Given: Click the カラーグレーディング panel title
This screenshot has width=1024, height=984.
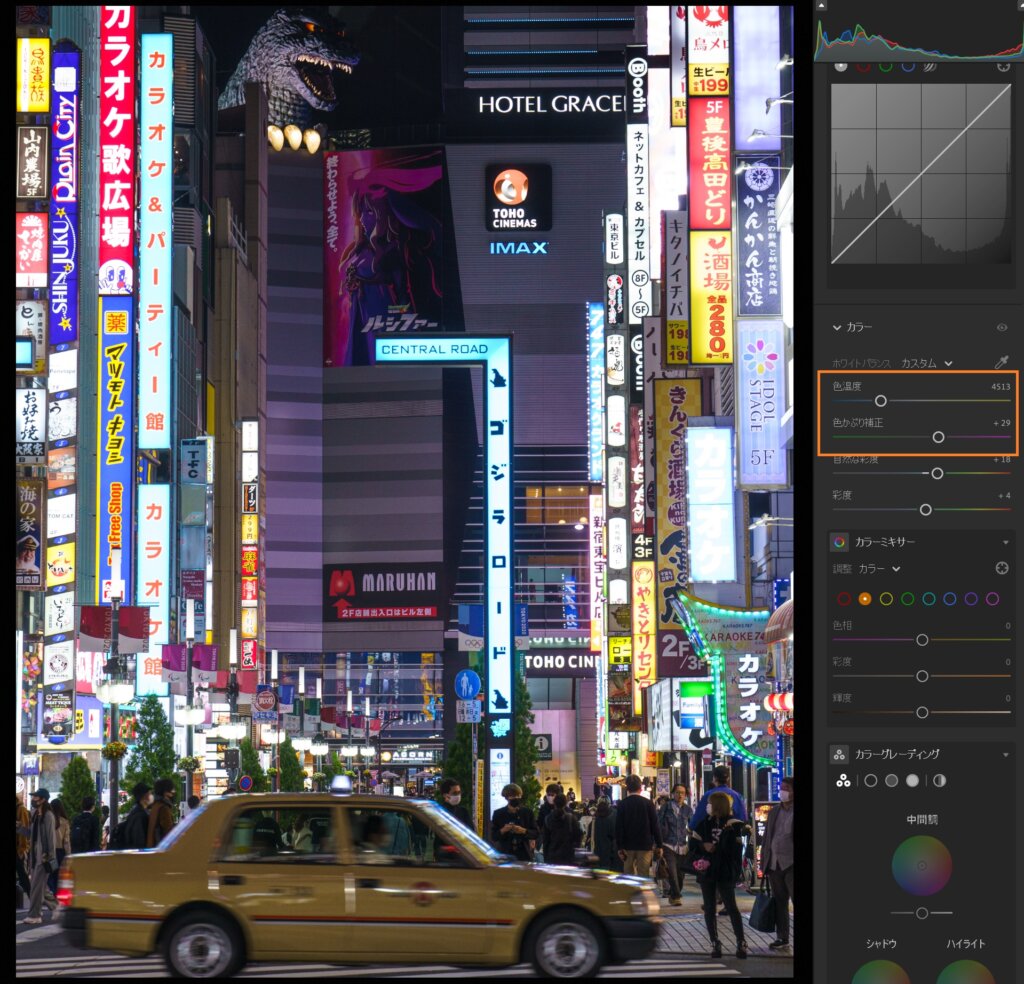Looking at the screenshot, I should click(x=897, y=755).
